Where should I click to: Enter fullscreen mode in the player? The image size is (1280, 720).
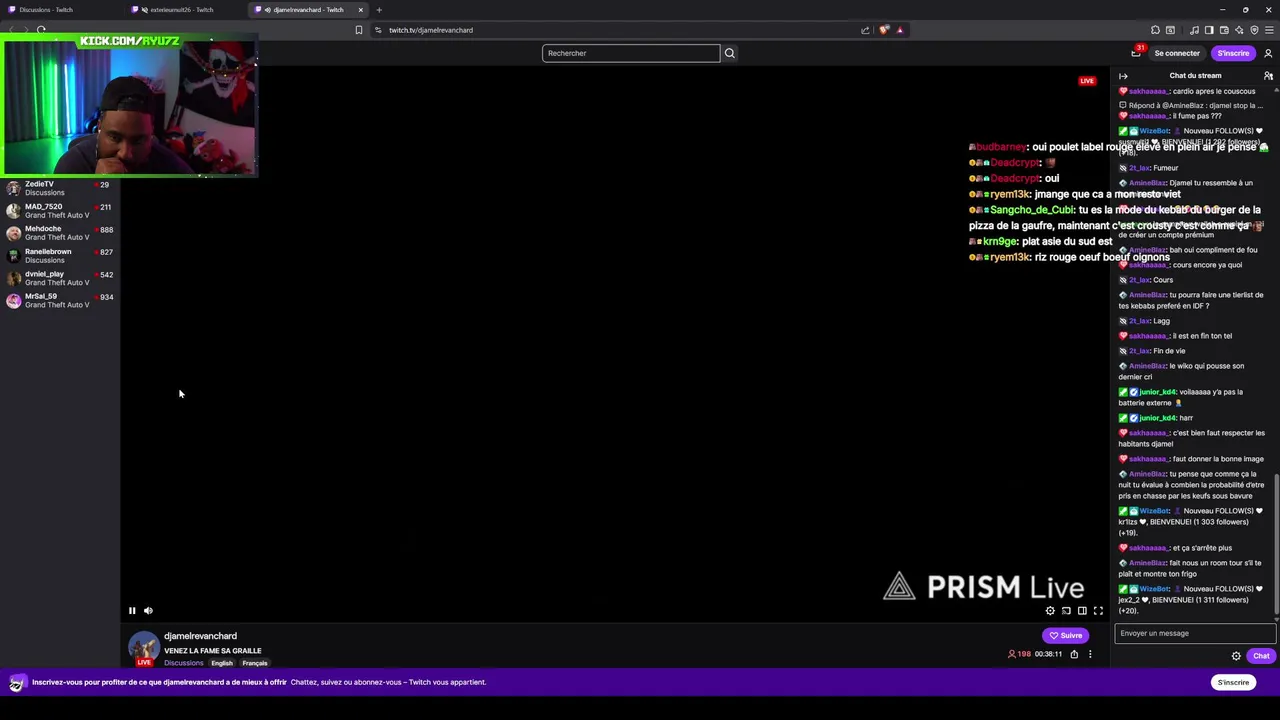click(x=1098, y=610)
